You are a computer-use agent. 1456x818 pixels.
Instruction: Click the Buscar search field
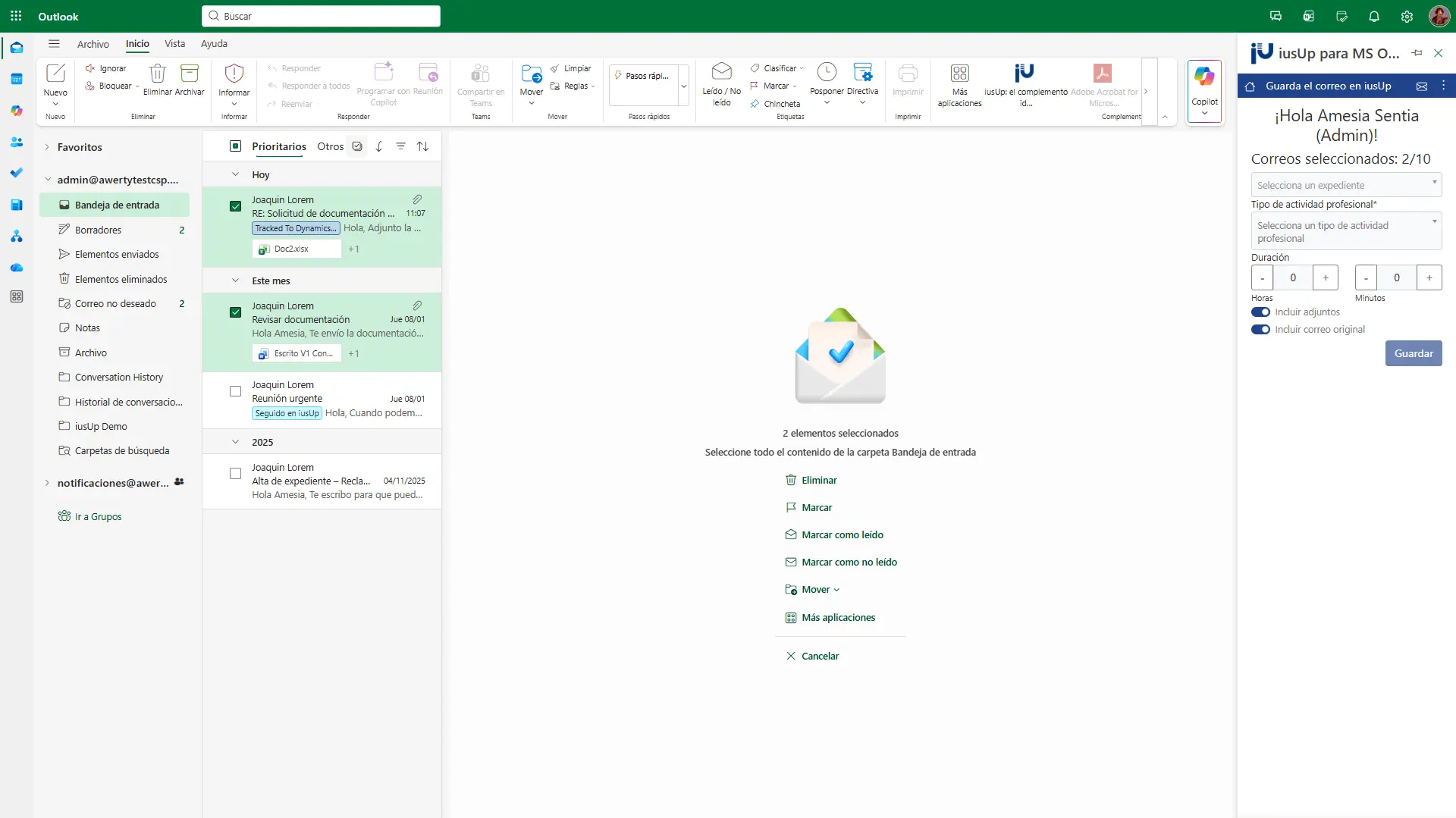pos(322,16)
